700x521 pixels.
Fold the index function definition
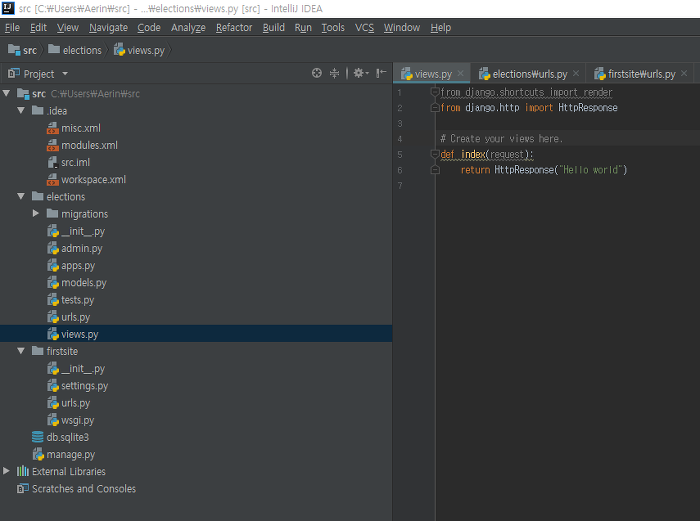[435, 154]
